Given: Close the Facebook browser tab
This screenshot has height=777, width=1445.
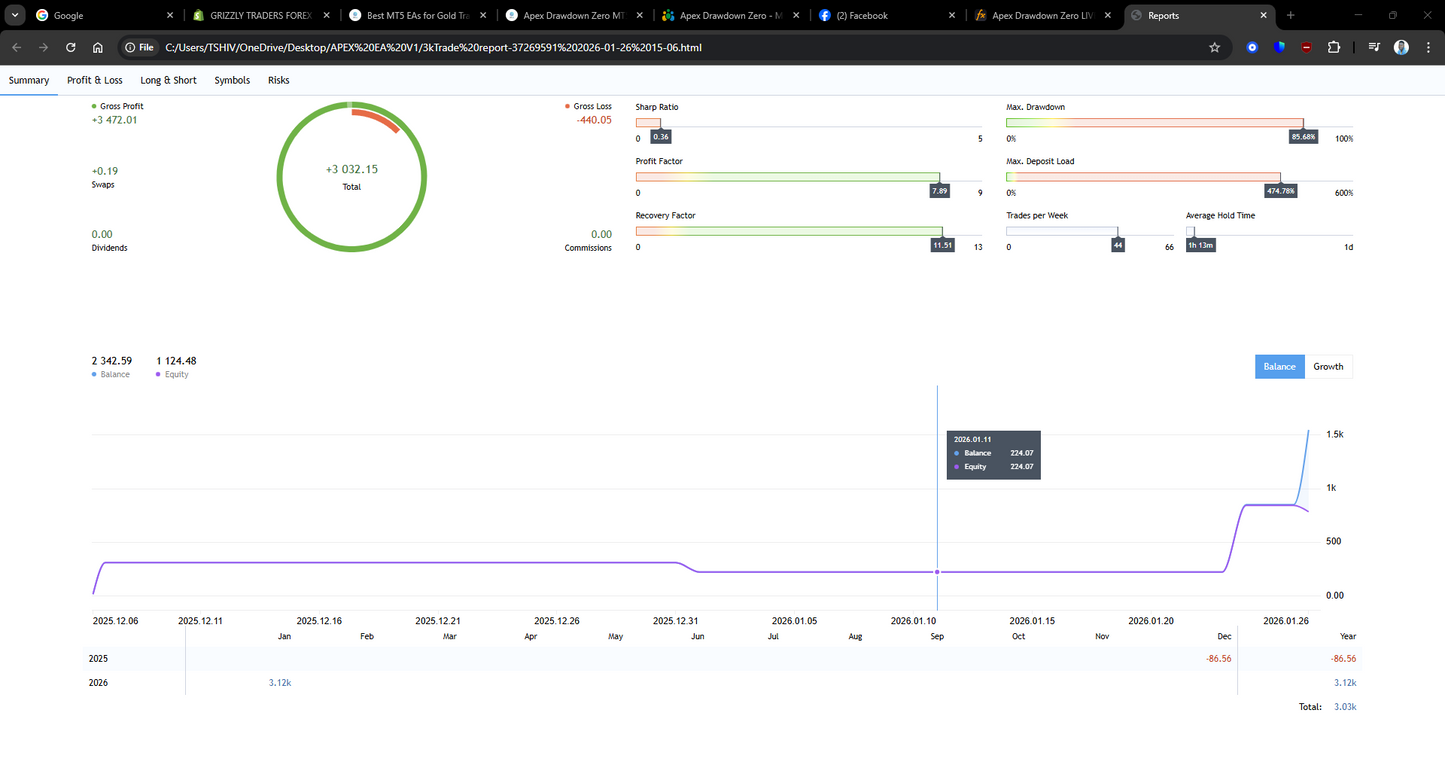Looking at the screenshot, I should click(x=950, y=16).
